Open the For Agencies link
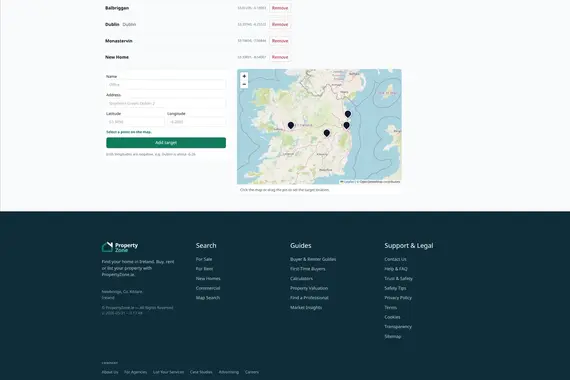Screen dimensions: 570x380 (x=136, y=372)
